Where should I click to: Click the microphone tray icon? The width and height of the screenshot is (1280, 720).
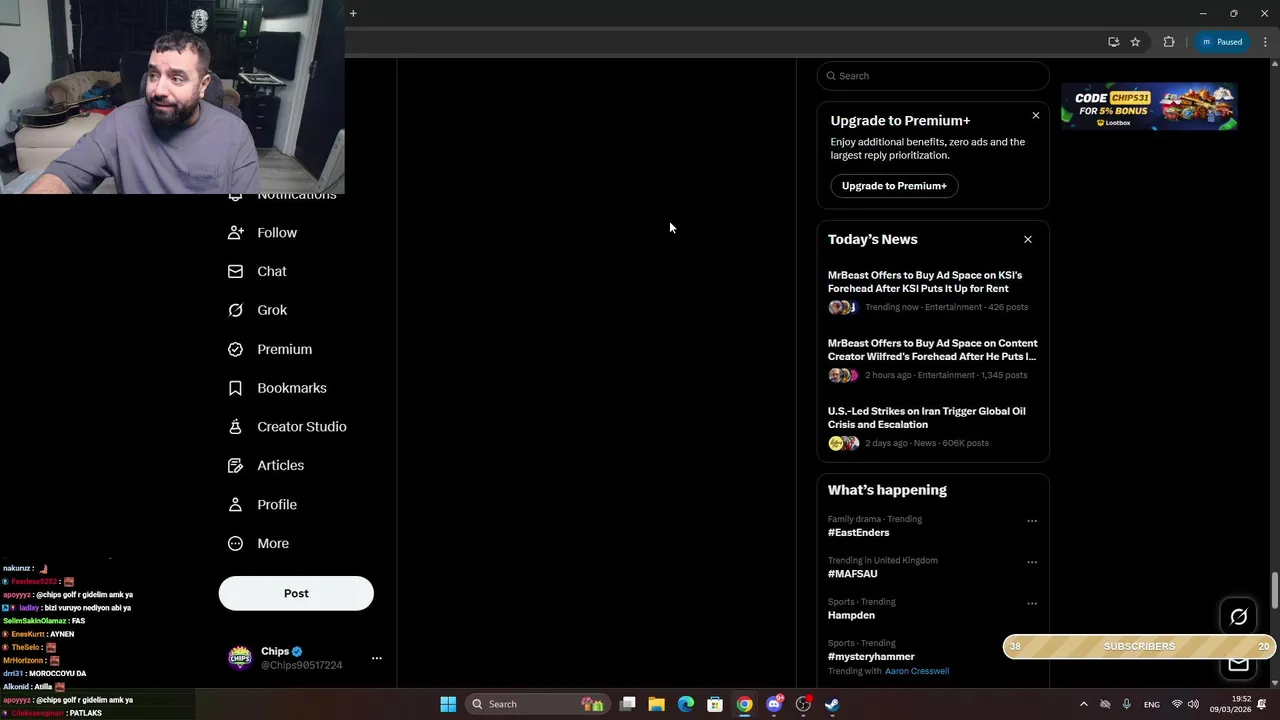coord(1126,704)
